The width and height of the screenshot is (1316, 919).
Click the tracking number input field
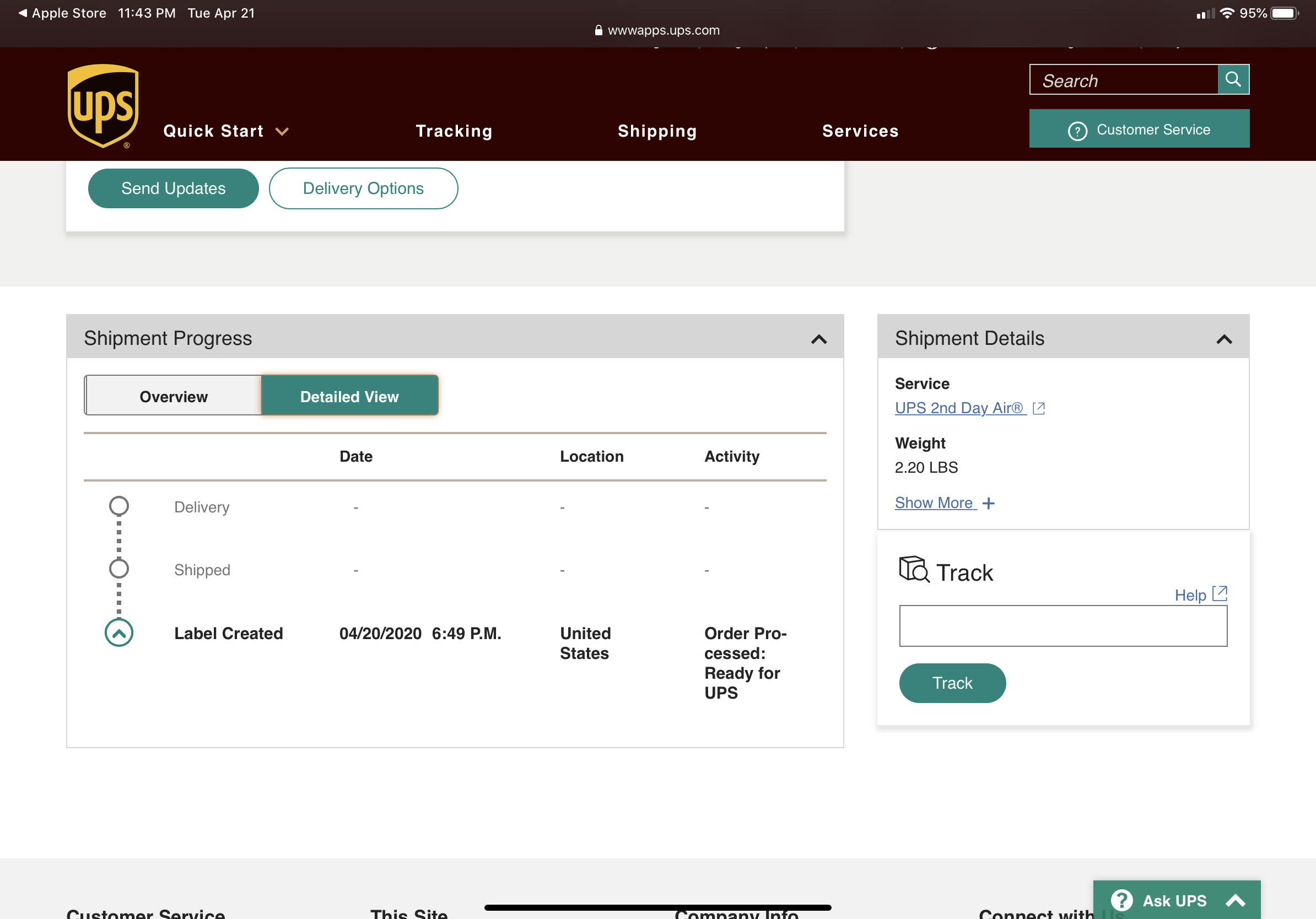point(1062,626)
